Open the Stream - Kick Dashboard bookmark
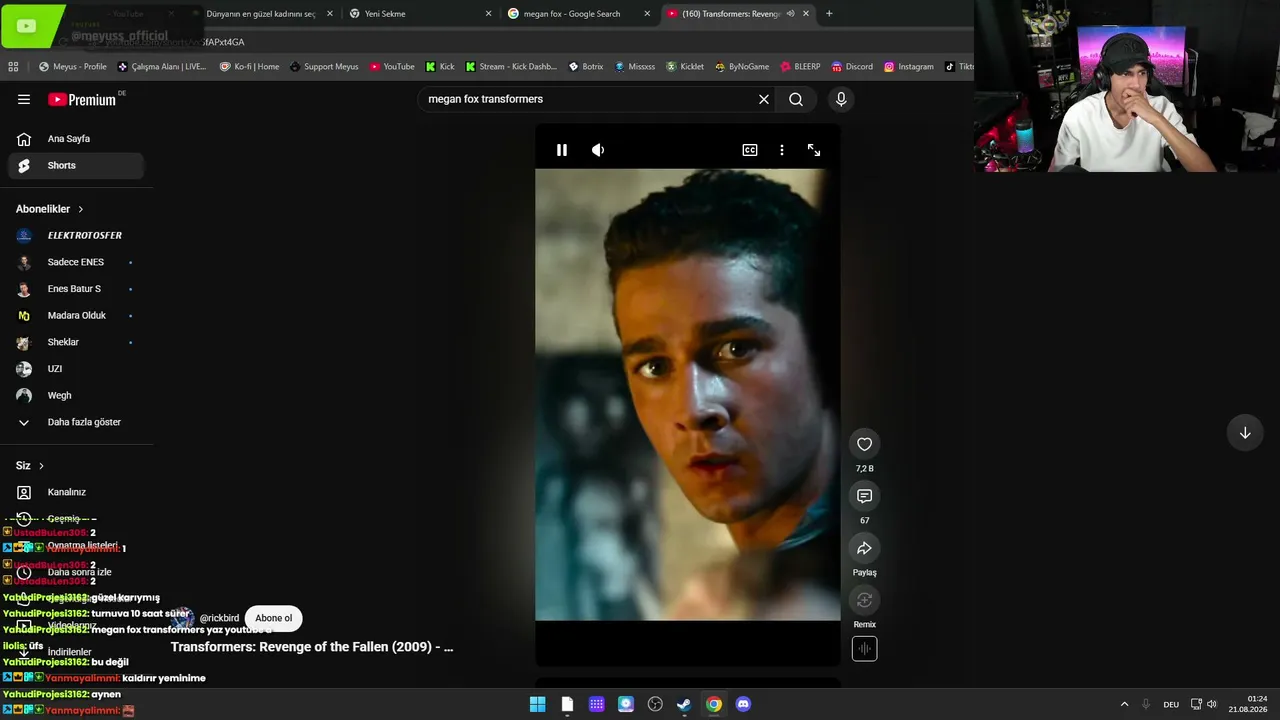 click(x=511, y=67)
